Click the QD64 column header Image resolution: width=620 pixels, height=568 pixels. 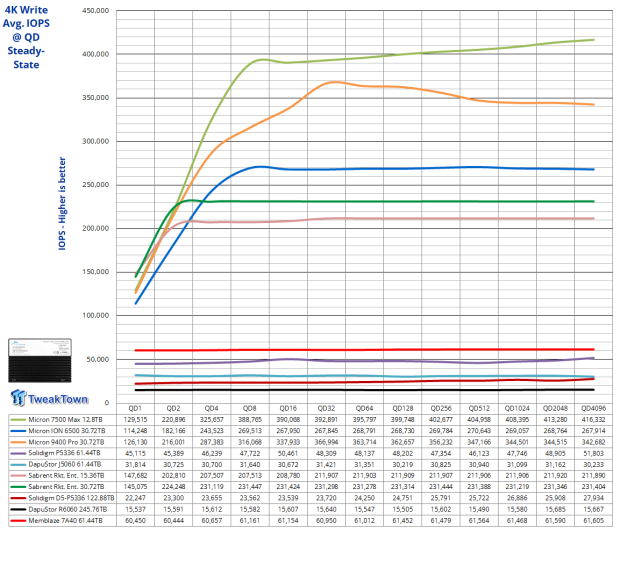tap(364, 408)
